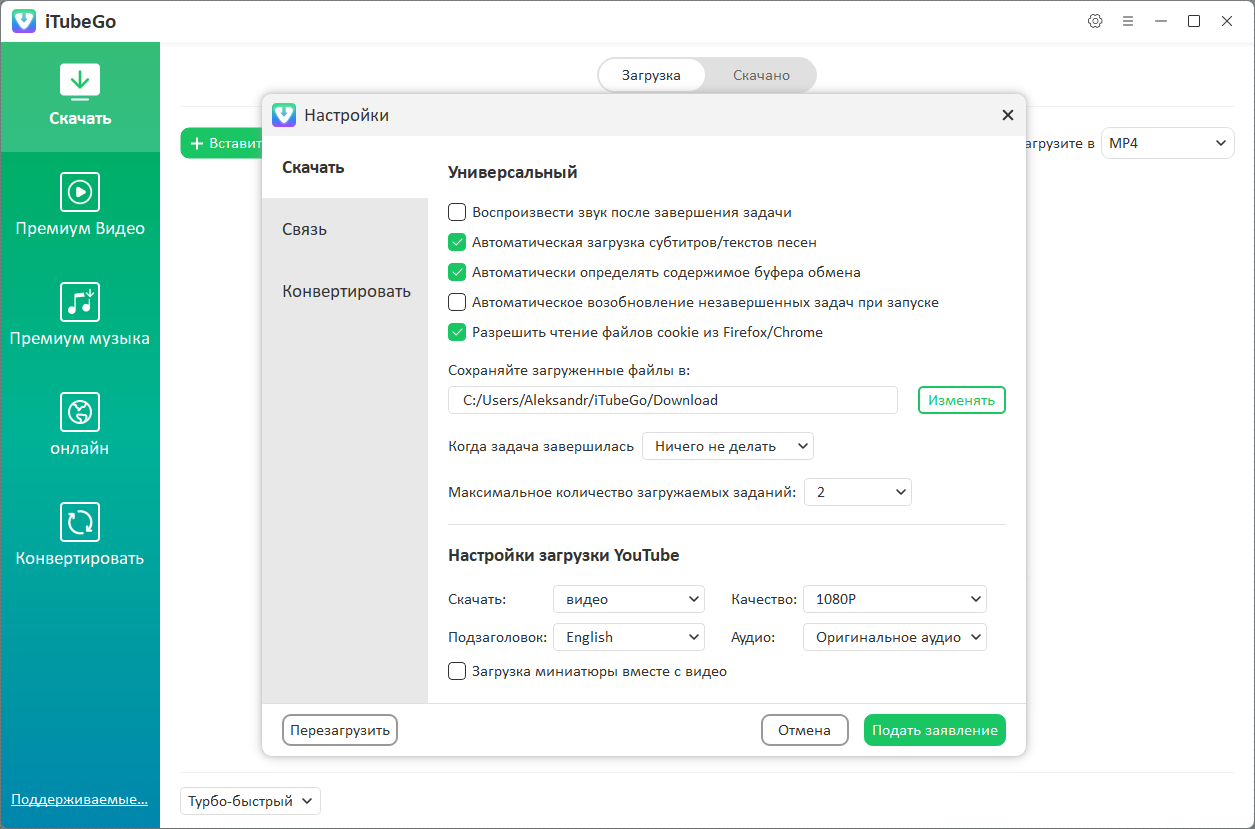The image size is (1255, 829).
Task: Click the Изменять button for the save folder
Action: tap(962, 400)
